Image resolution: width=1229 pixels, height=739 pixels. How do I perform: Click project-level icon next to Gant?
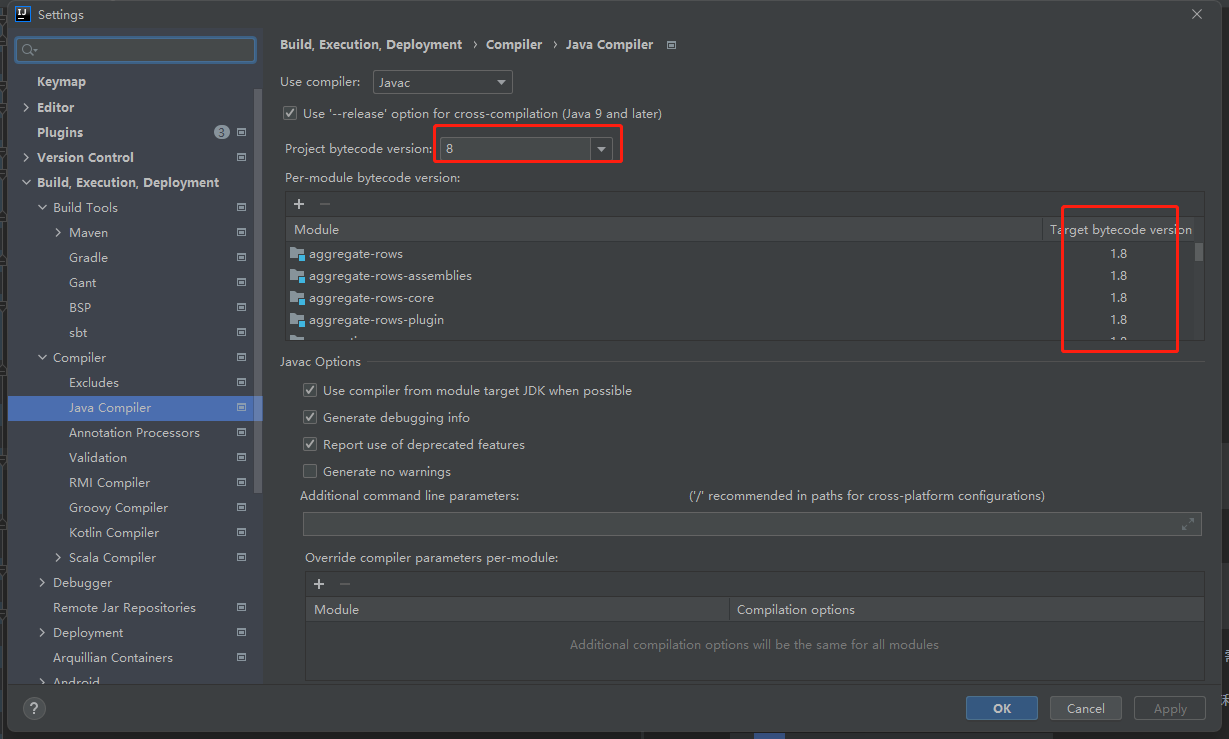[x=241, y=282]
